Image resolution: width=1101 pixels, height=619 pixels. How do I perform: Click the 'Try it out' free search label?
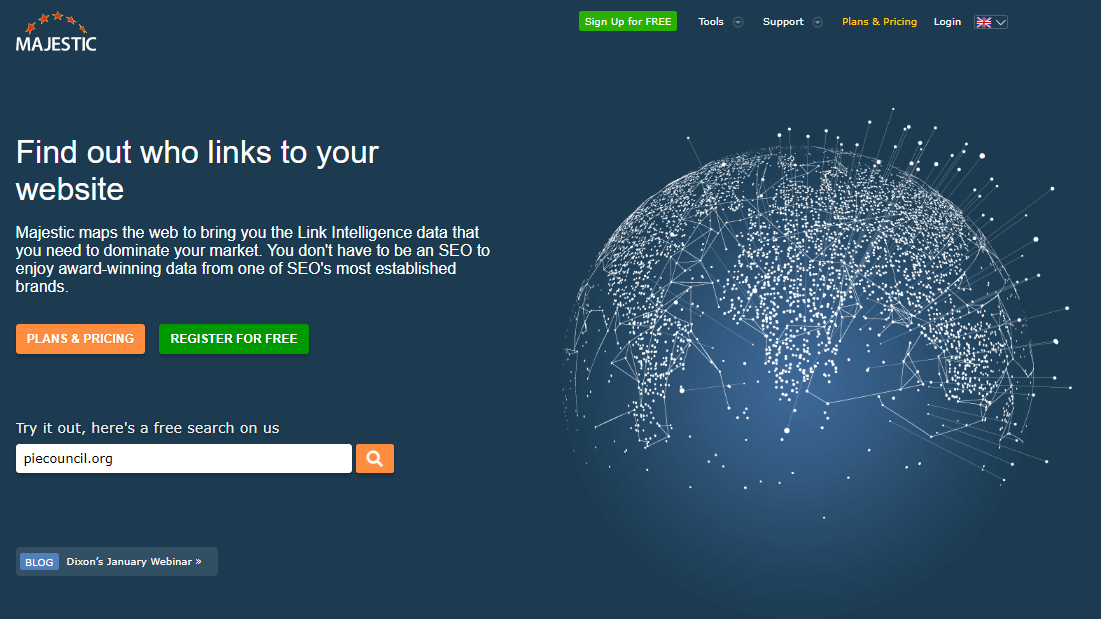pyautogui.click(x=147, y=428)
